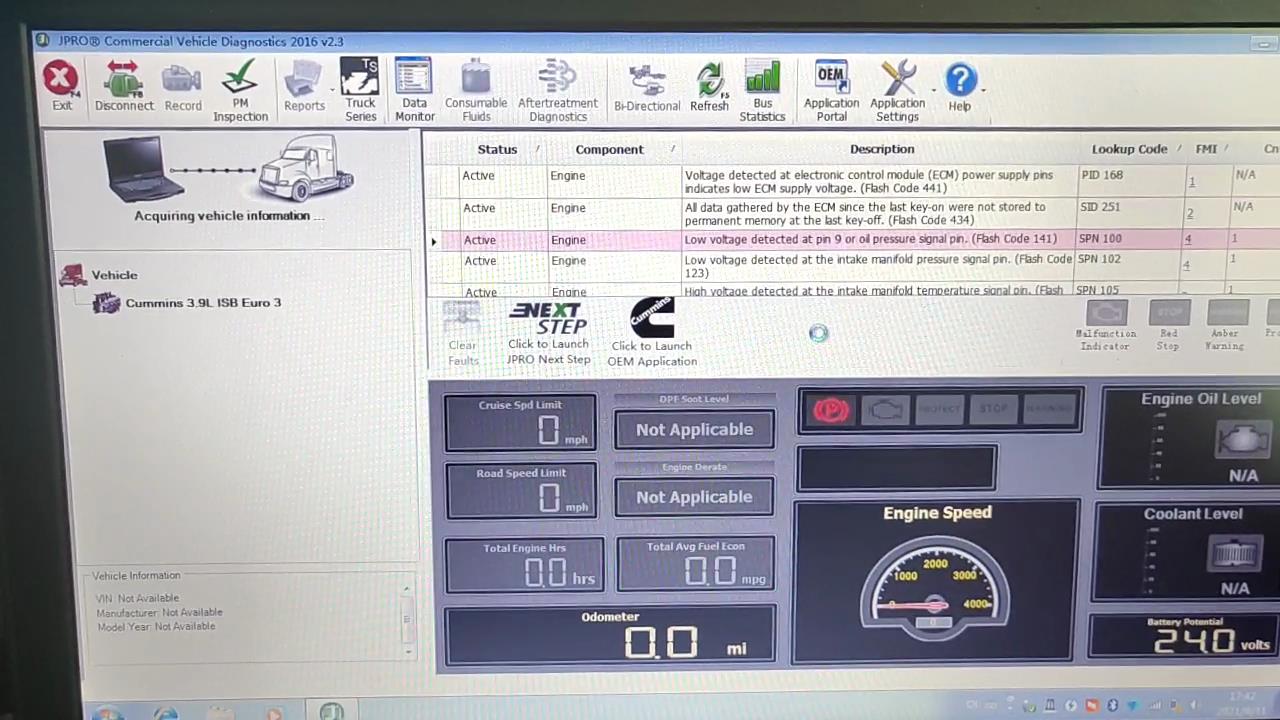Launch the Cummins OEM Application
The height and width of the screenshot is (720, 1280).
pos(652,334)
